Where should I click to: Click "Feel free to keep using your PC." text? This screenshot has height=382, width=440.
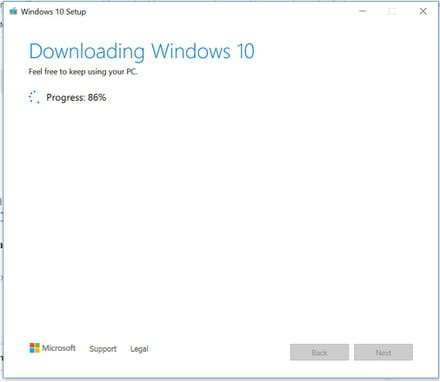click(83, 72)
